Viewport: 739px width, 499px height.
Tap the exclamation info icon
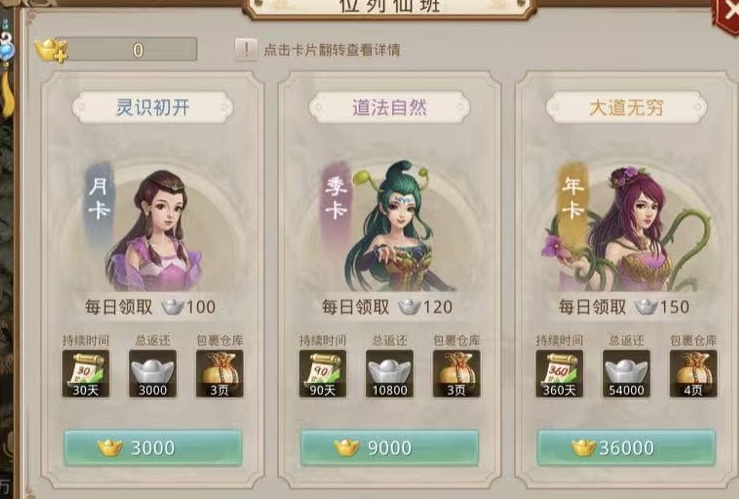click(x=246, y=50)
